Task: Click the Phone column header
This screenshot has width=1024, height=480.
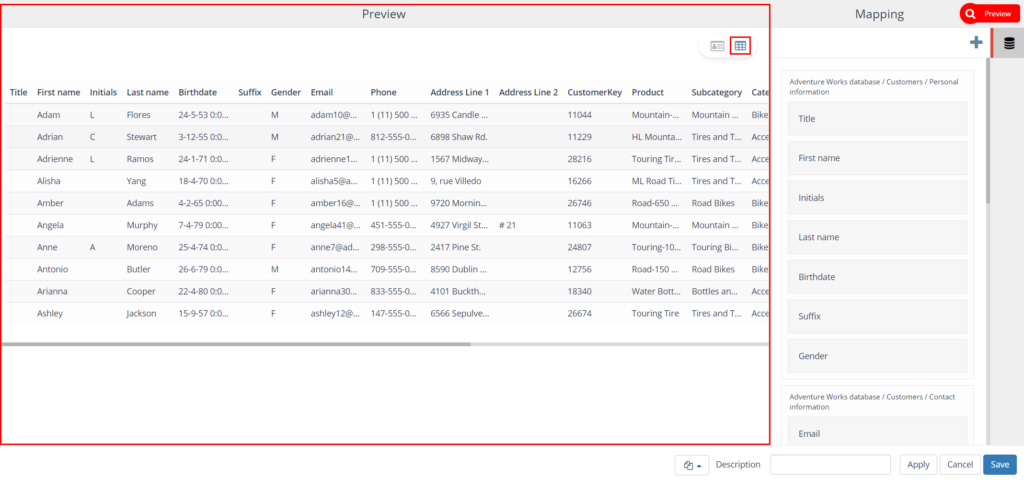Action: 383,93
